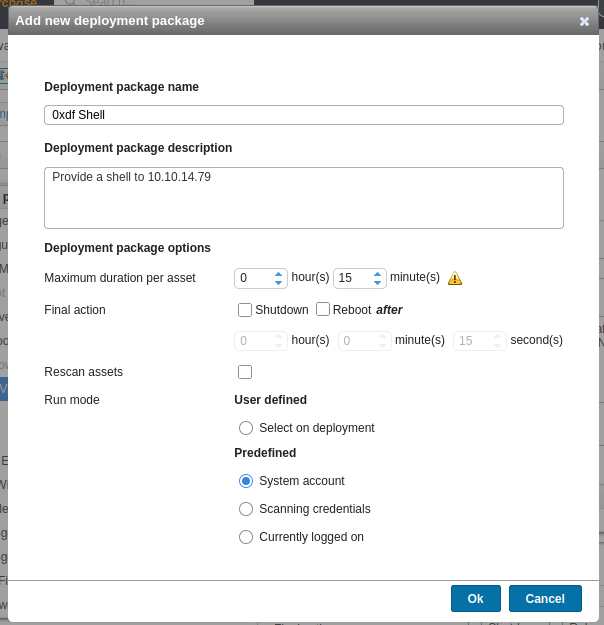Tick the Reboot final action checkbox
Screen dimensions: 604x625
(323, 310)
